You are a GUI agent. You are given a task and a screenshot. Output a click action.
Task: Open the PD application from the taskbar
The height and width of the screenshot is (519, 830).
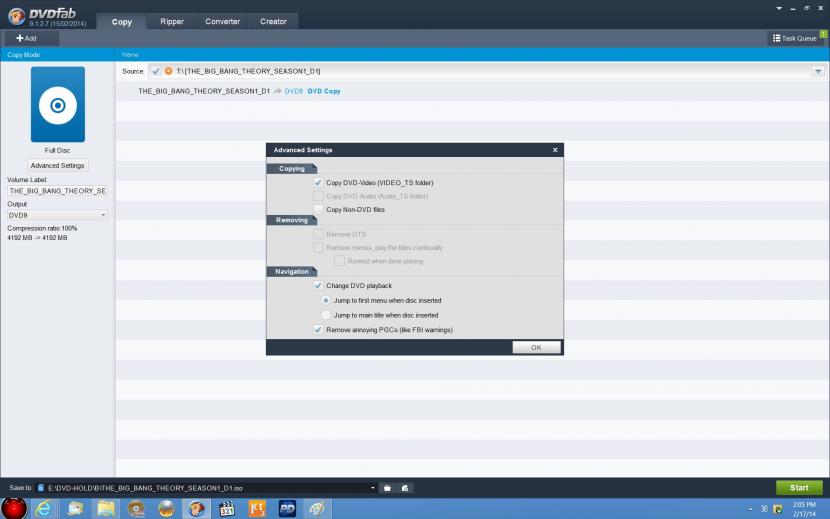pyautogui.click(x=287, y=509)
